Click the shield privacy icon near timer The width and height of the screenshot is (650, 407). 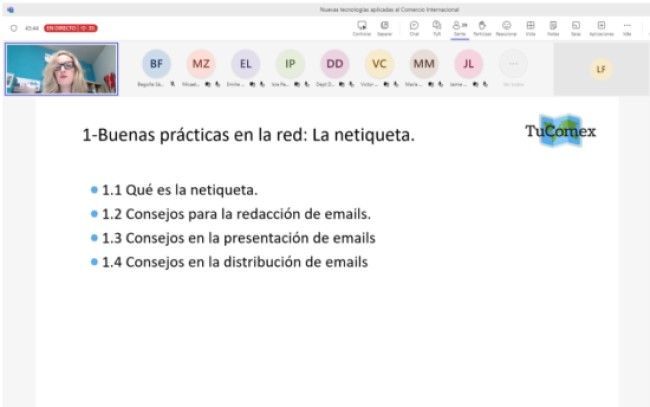point(14,28)
